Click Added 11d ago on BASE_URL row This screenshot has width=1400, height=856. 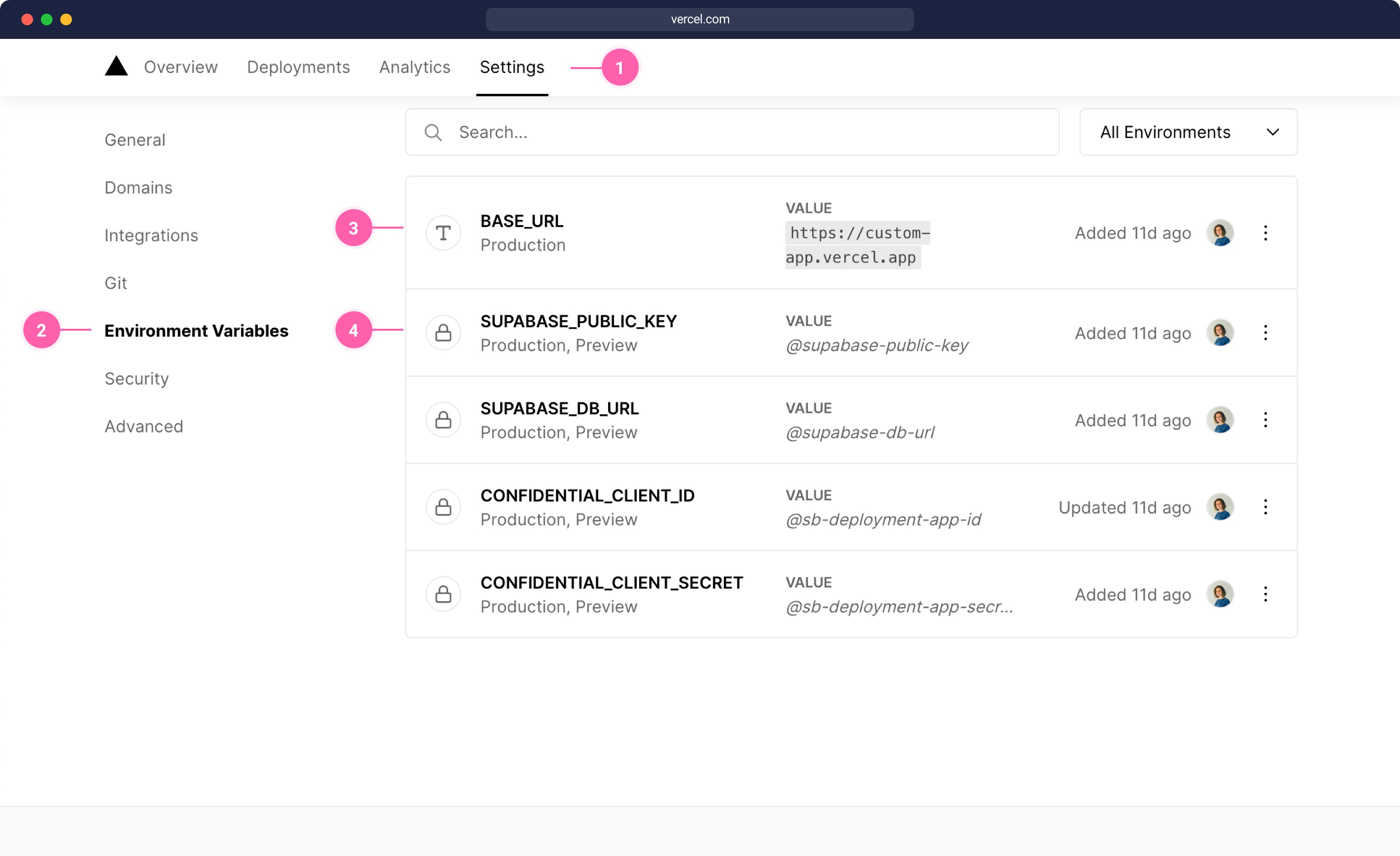pos(1132,233)
